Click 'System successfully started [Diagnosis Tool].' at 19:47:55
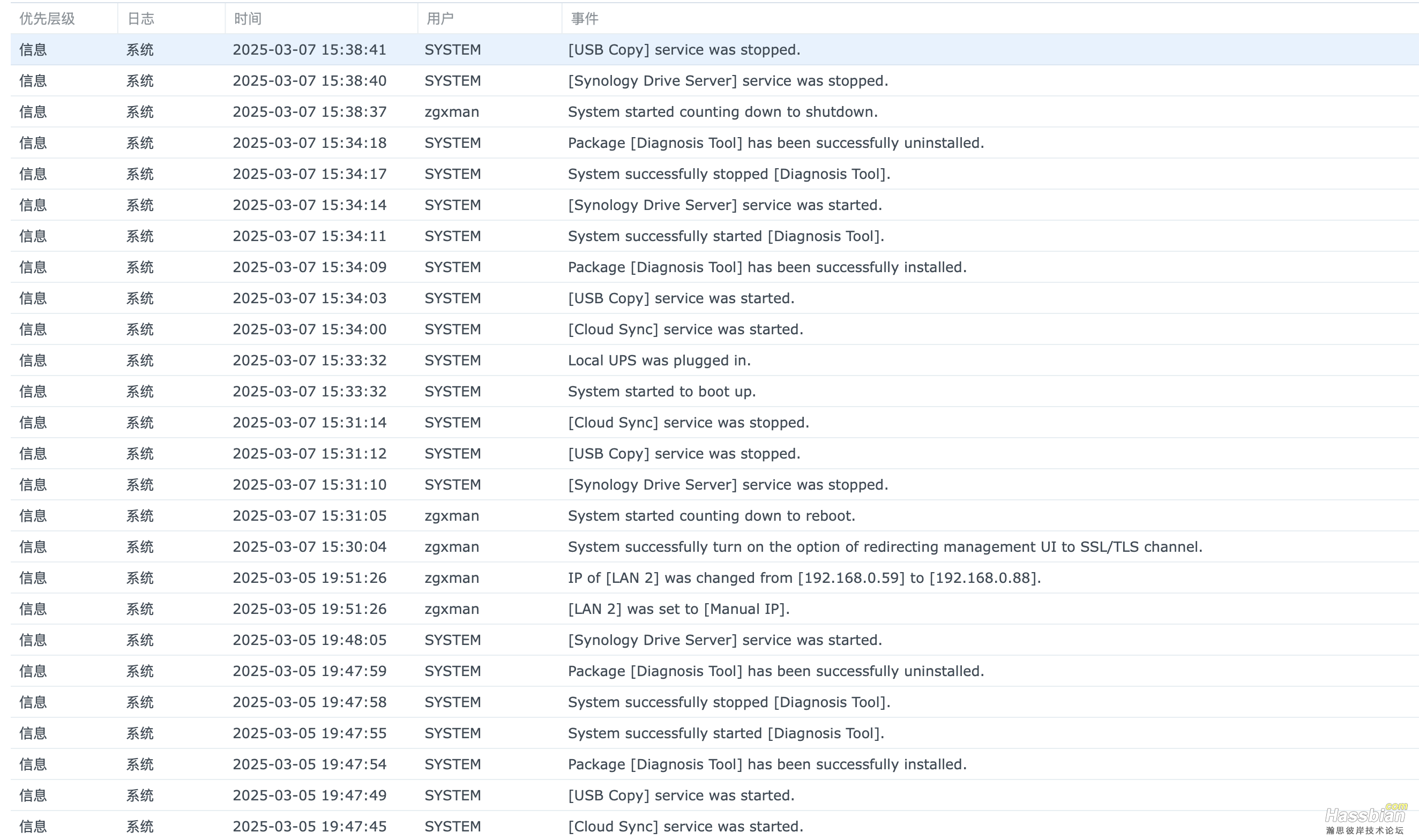The image size is (1419, 840). (x=726, y=733)
